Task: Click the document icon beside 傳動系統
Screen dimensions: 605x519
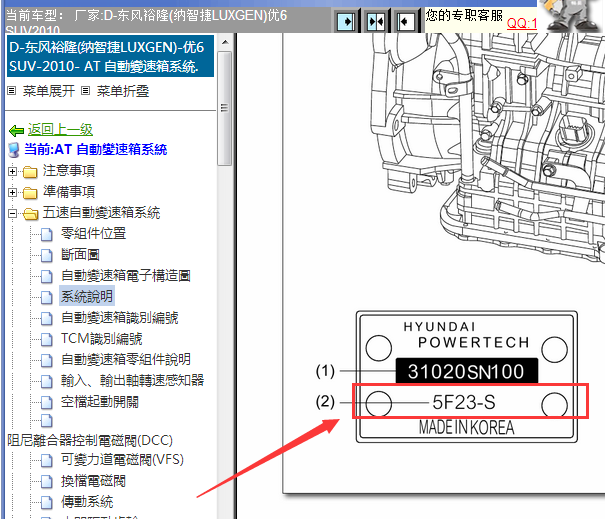Action: [x=47, y=502]
